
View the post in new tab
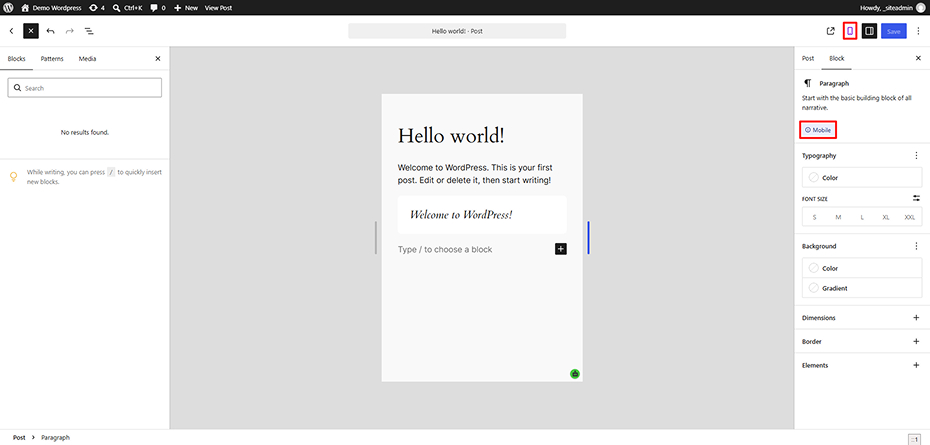point(830,31)
